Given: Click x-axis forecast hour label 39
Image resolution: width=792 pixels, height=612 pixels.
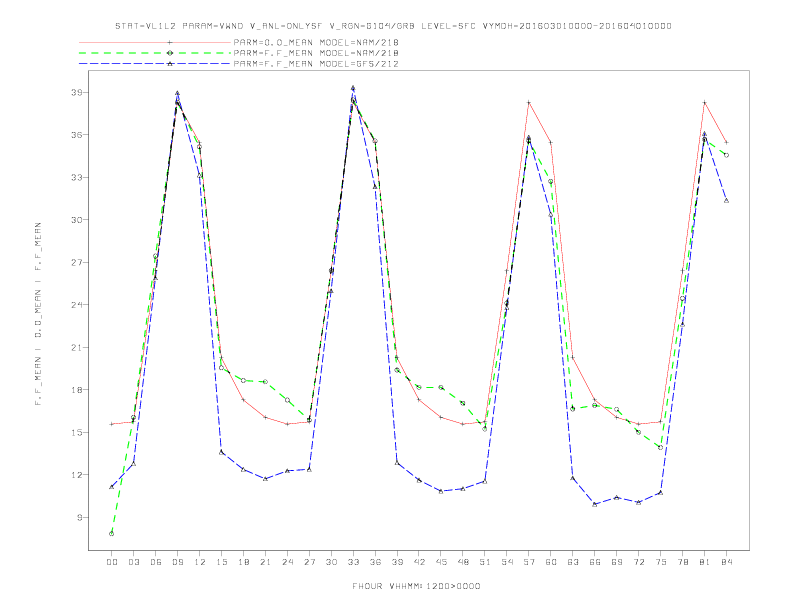Looking at the screenshot, I should pyautogui.click(x=397, y=562).
